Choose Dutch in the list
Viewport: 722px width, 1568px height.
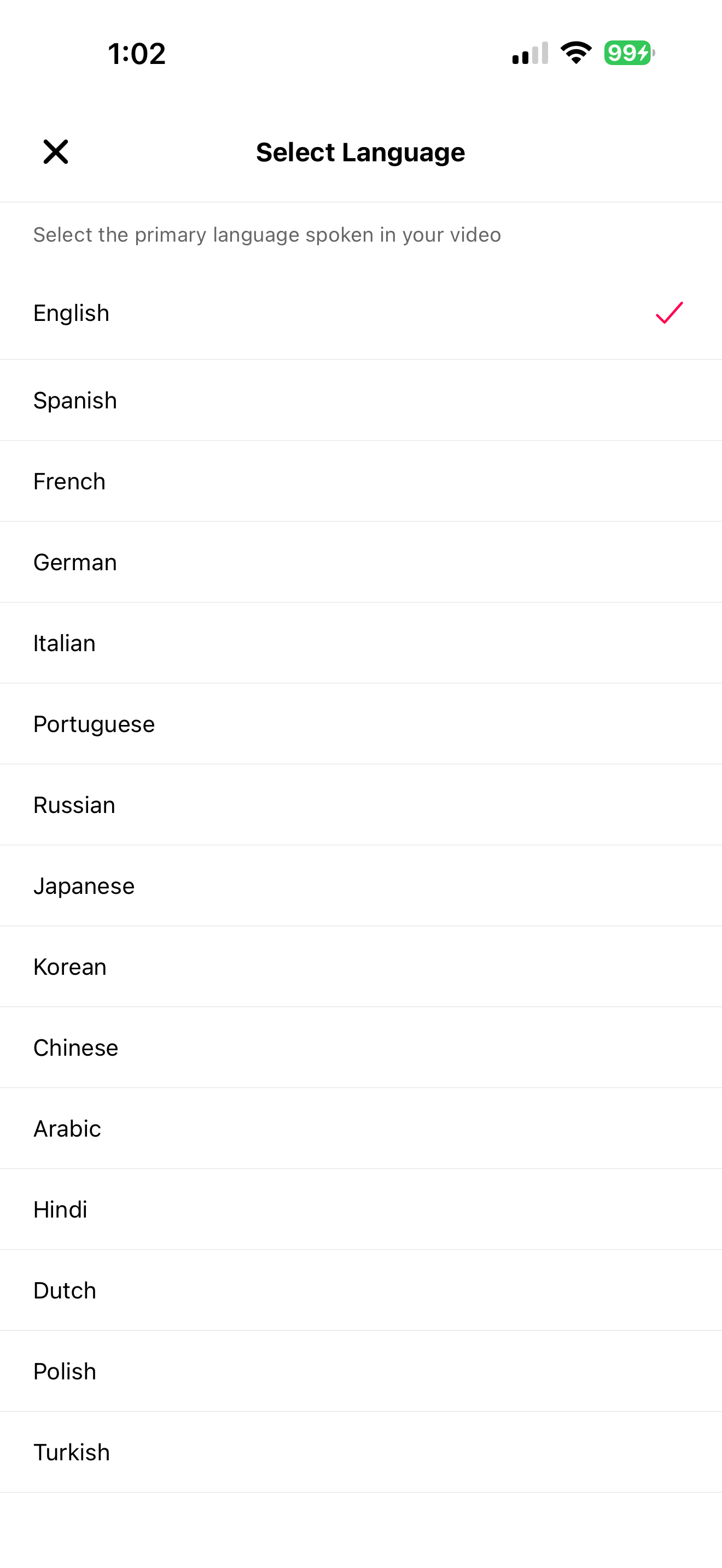point(65,1291)
